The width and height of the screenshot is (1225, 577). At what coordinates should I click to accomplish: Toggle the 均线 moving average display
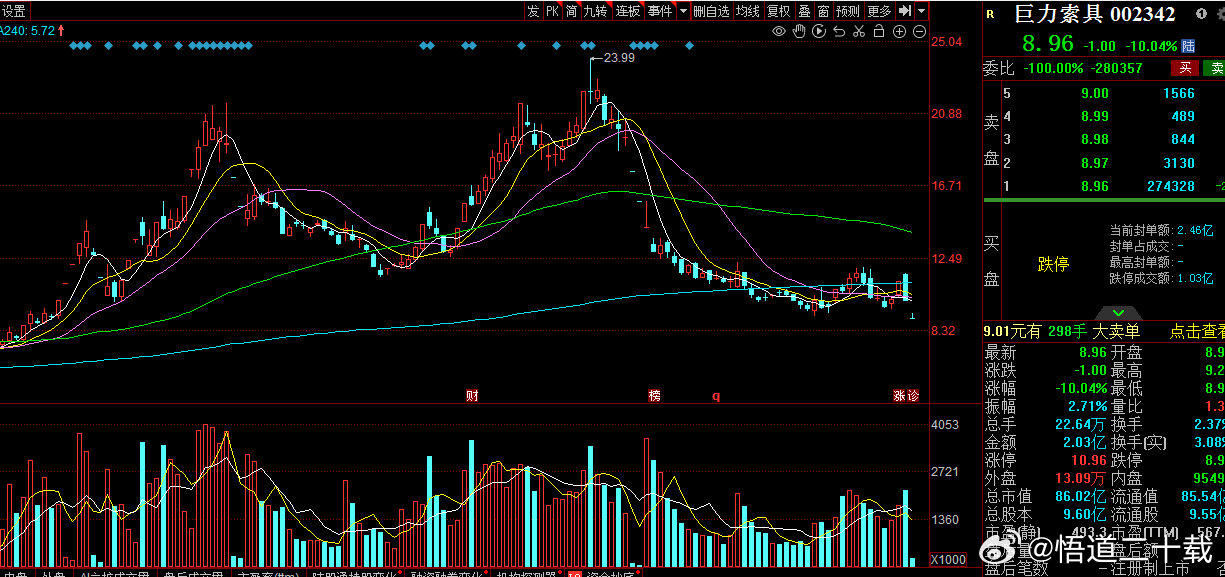[x=748, y=11]
